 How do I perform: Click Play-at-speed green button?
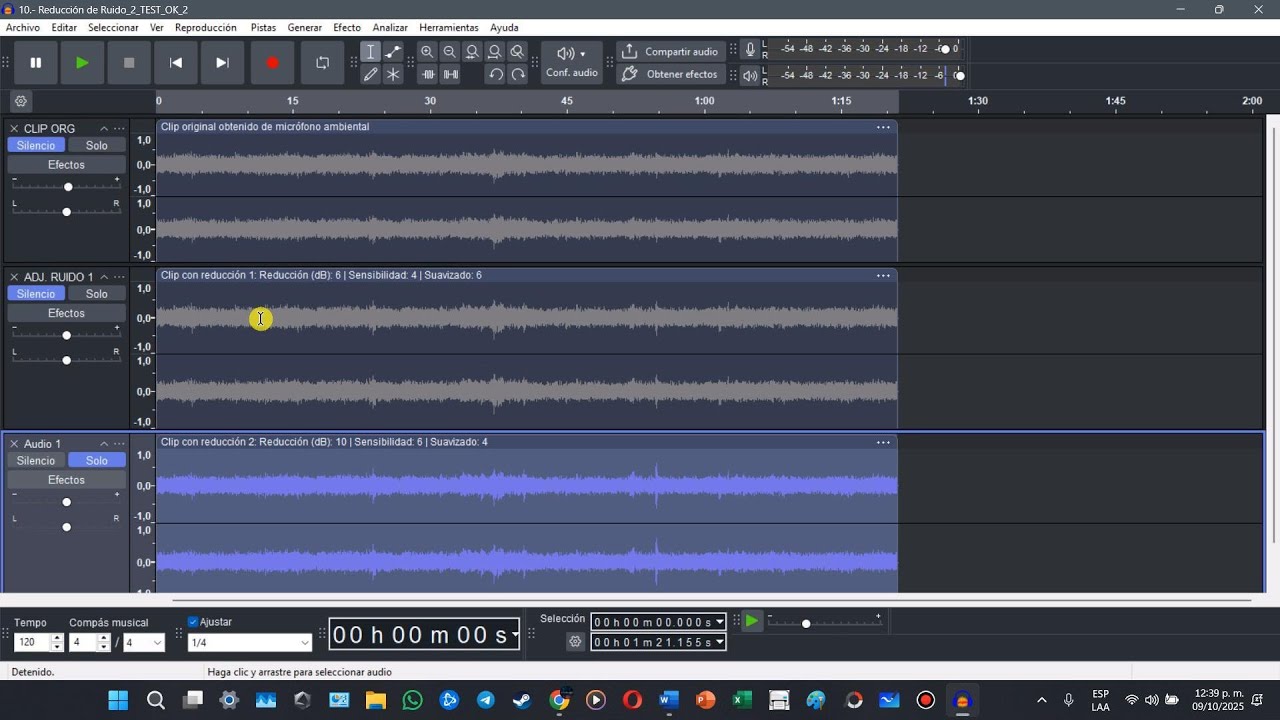751,621
